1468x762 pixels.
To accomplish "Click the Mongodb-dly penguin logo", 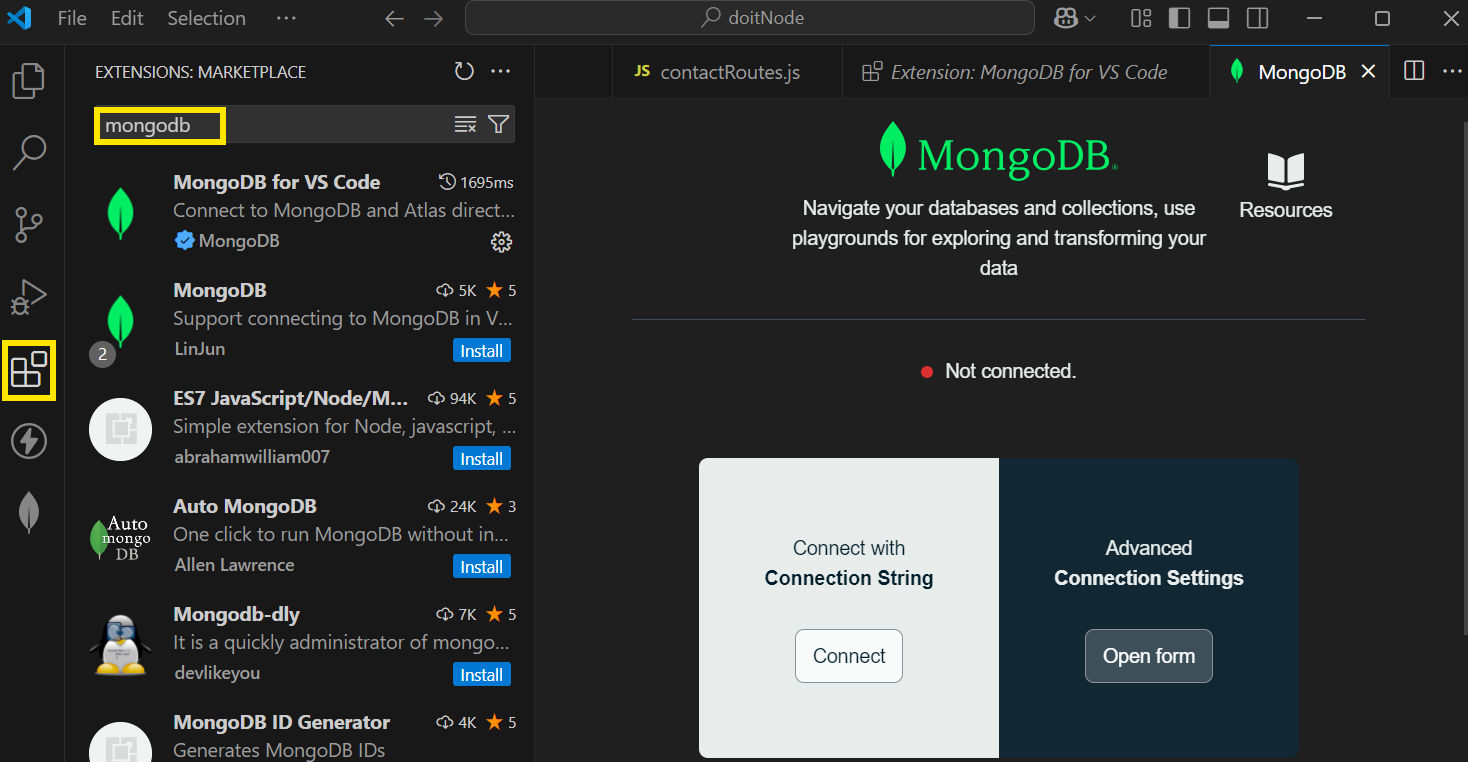I will [x=121, y=645].
